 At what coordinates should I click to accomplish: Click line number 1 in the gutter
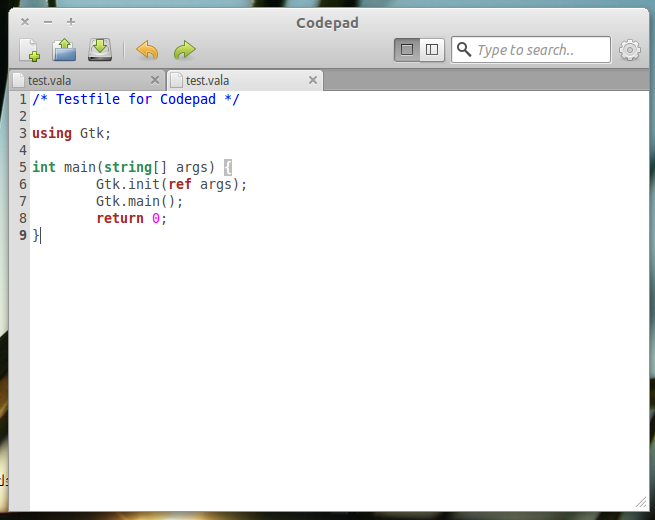tap(23, 99)
